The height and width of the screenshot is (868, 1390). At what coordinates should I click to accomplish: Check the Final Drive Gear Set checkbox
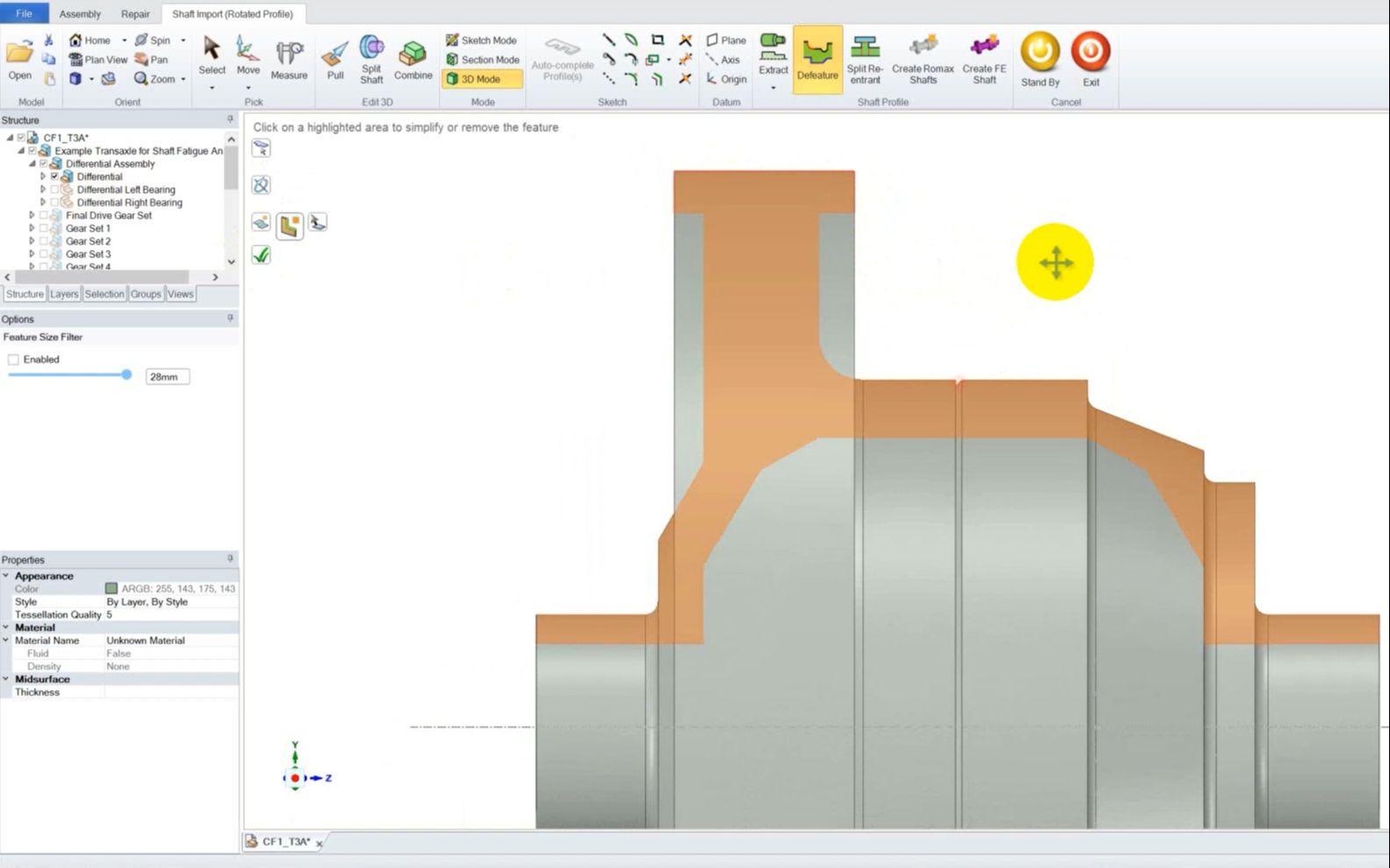click(43, 216)
